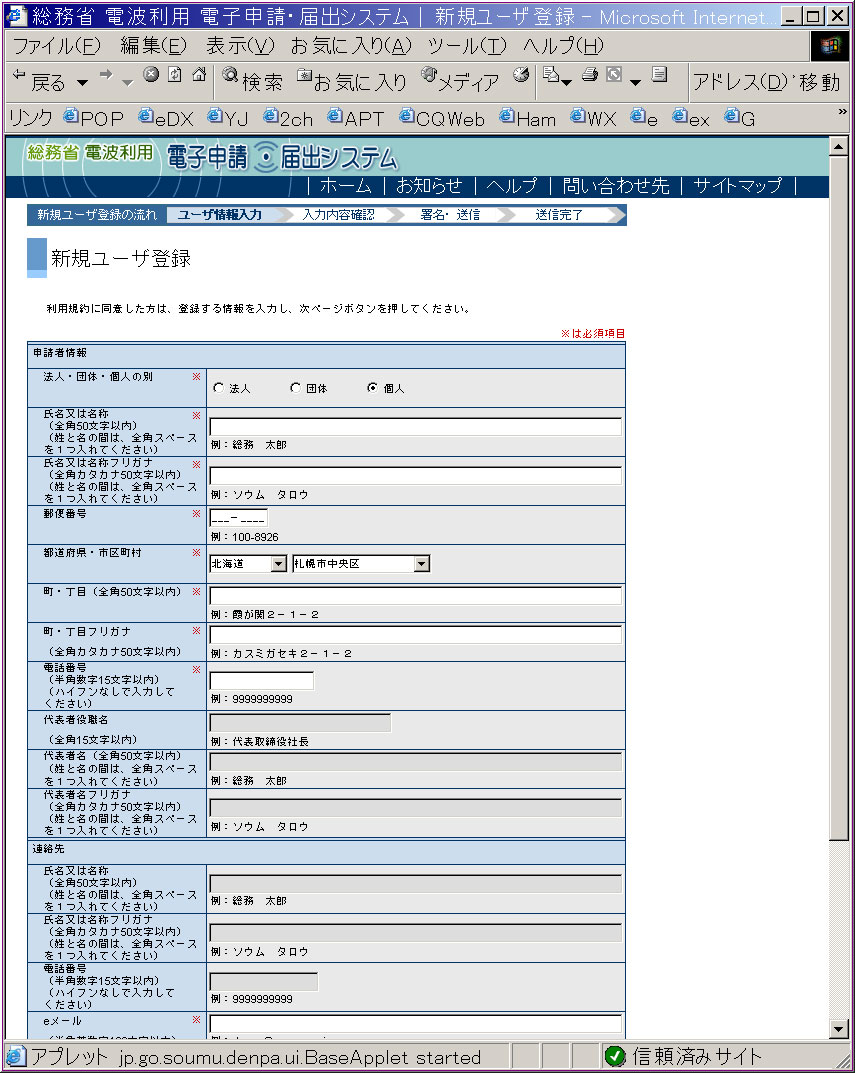Open the サイトマップ navigation link
855x1073 pixels.
point(738,185)
